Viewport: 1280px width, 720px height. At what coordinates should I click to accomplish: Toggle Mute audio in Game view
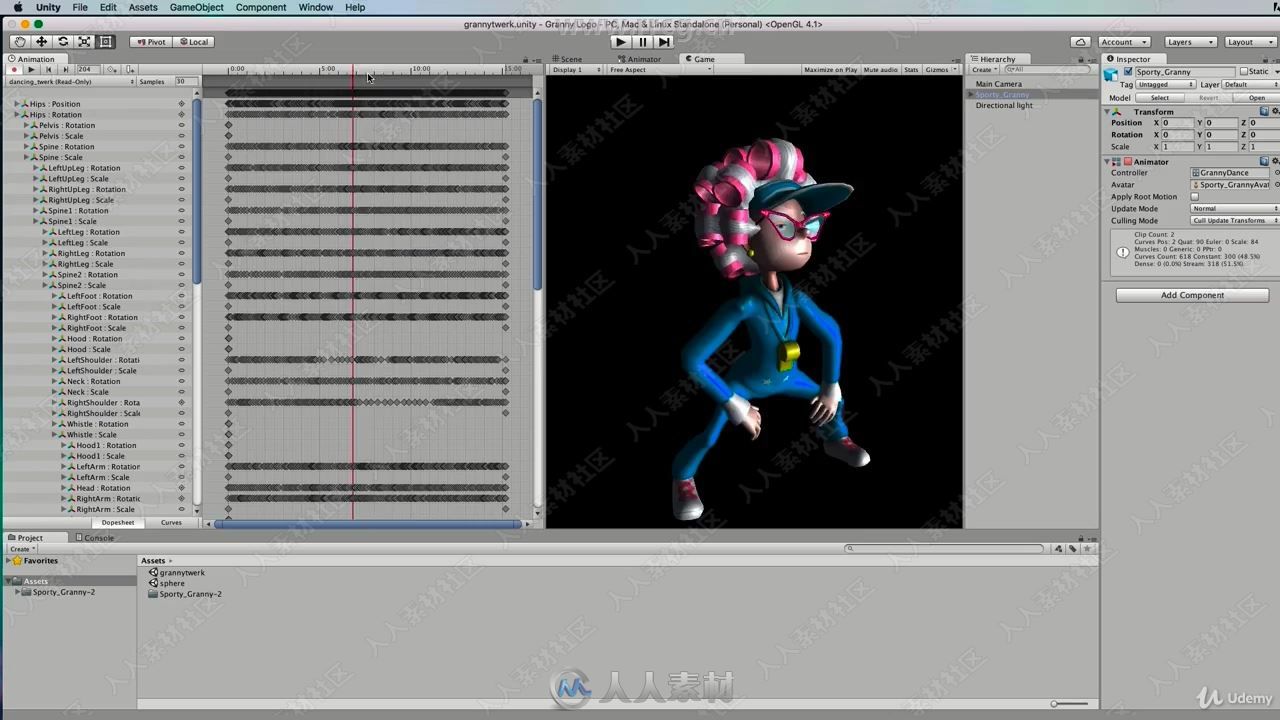[880, 70]
